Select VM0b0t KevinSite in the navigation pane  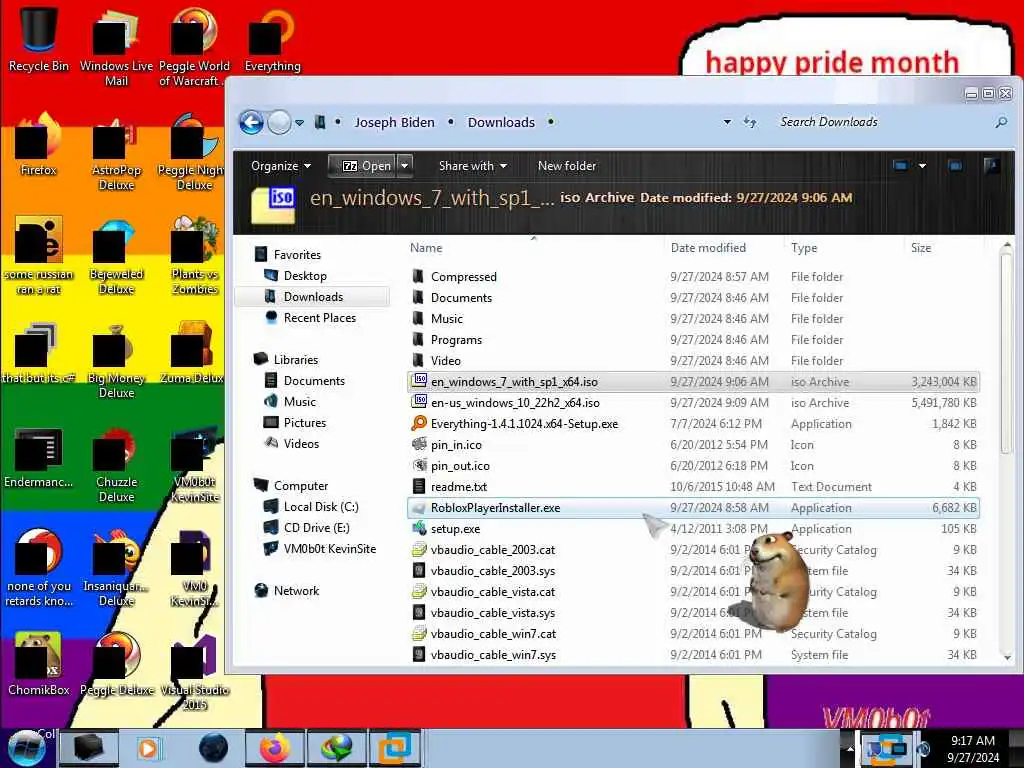click(329, 548)
